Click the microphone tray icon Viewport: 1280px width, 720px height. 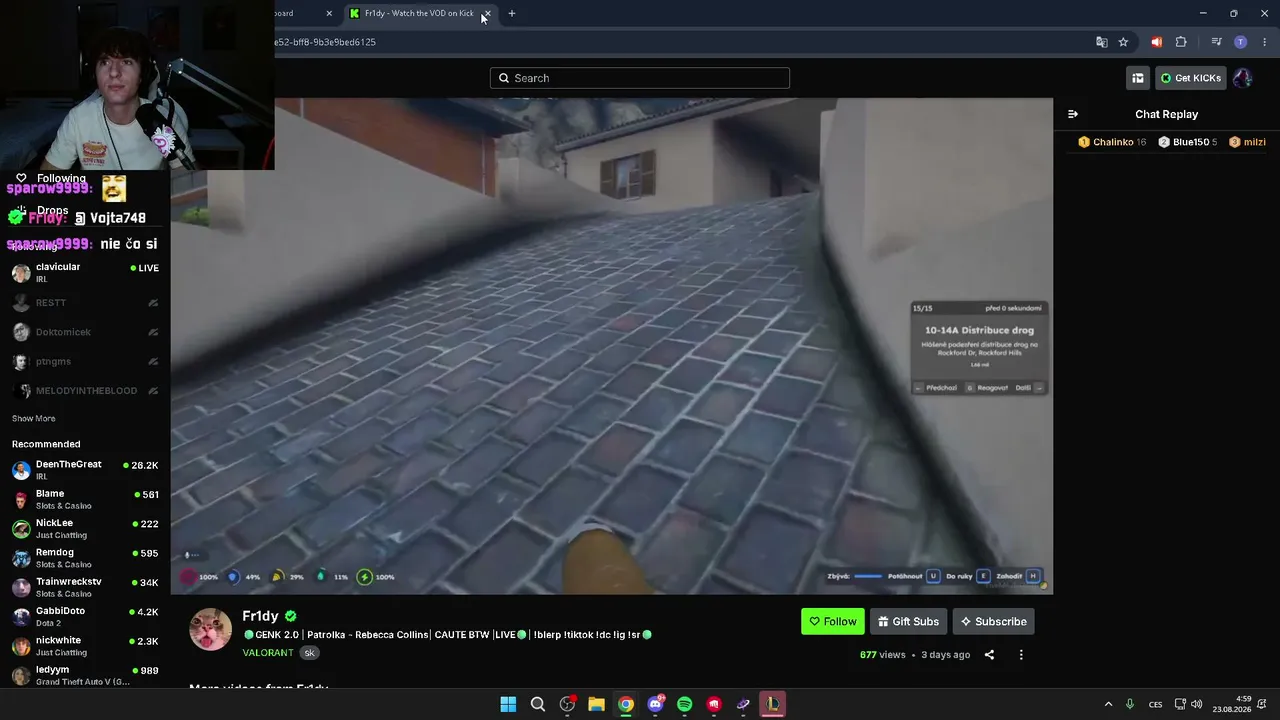click(x=1130, y=704)
